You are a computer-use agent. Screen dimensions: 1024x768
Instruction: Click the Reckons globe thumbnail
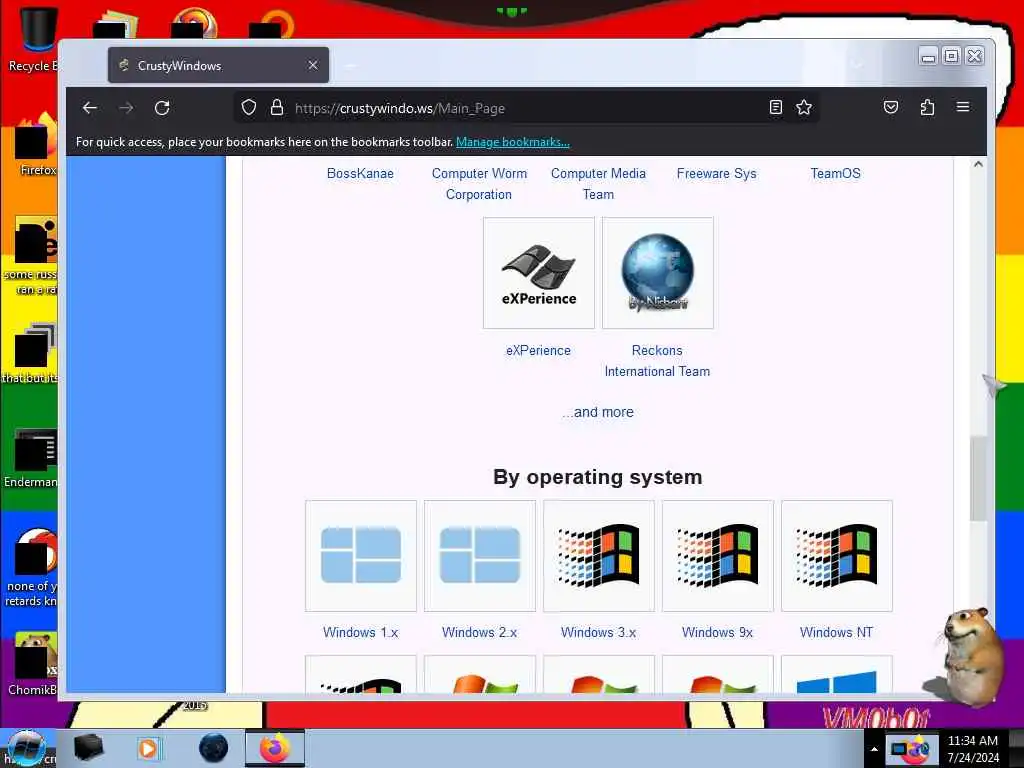658,273
